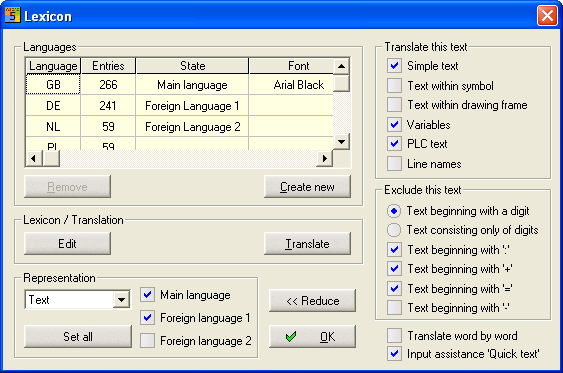
Task: Click the Edit lexicon button
Action: [x=68, y=243]
